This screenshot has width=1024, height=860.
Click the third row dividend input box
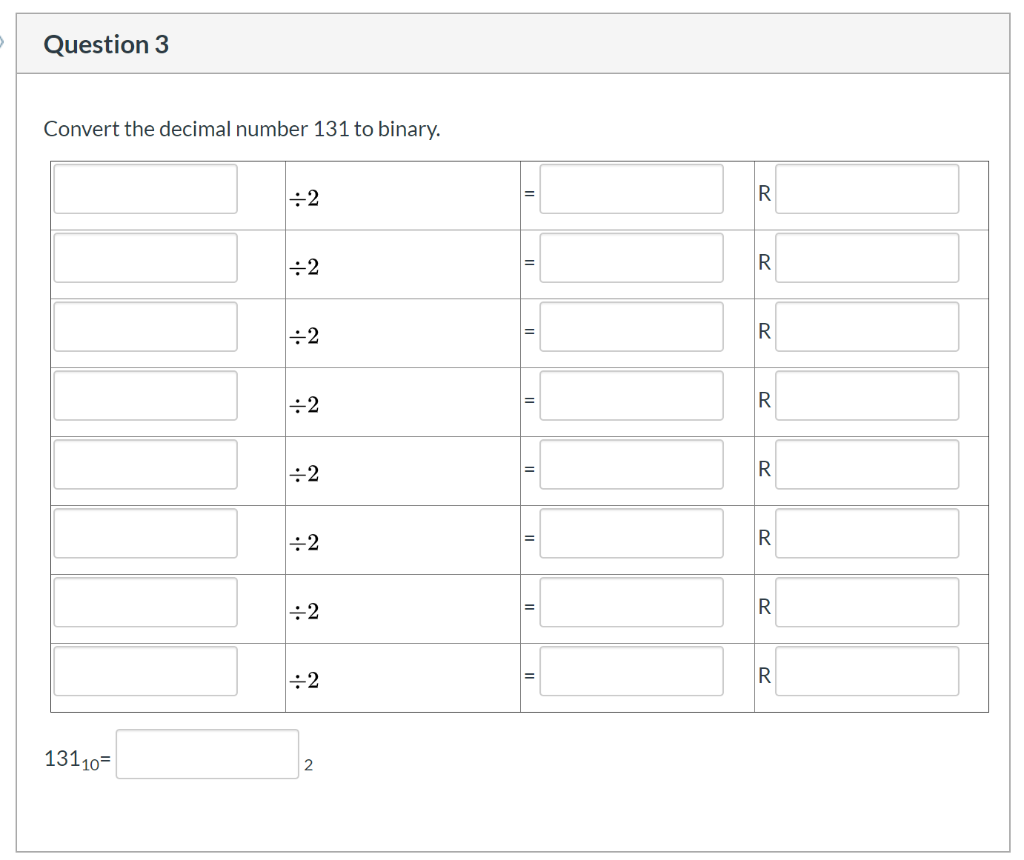pos(144,327)
